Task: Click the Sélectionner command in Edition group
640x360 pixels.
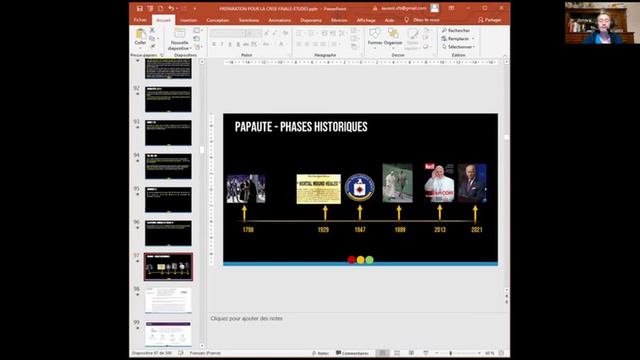Action: tap(457, 47)
